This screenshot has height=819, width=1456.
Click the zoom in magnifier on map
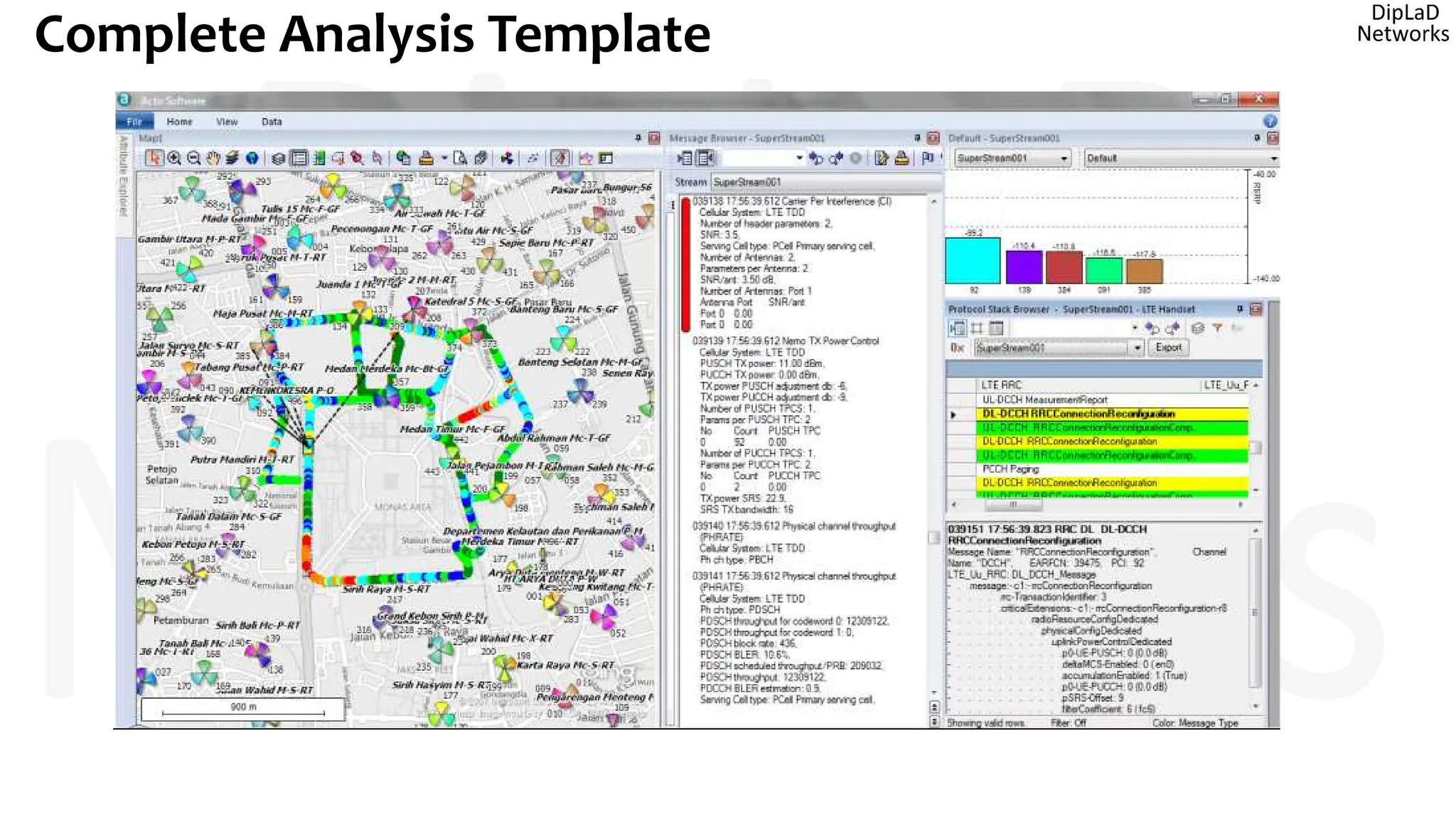pyautogui.click(x=174, y=159)
